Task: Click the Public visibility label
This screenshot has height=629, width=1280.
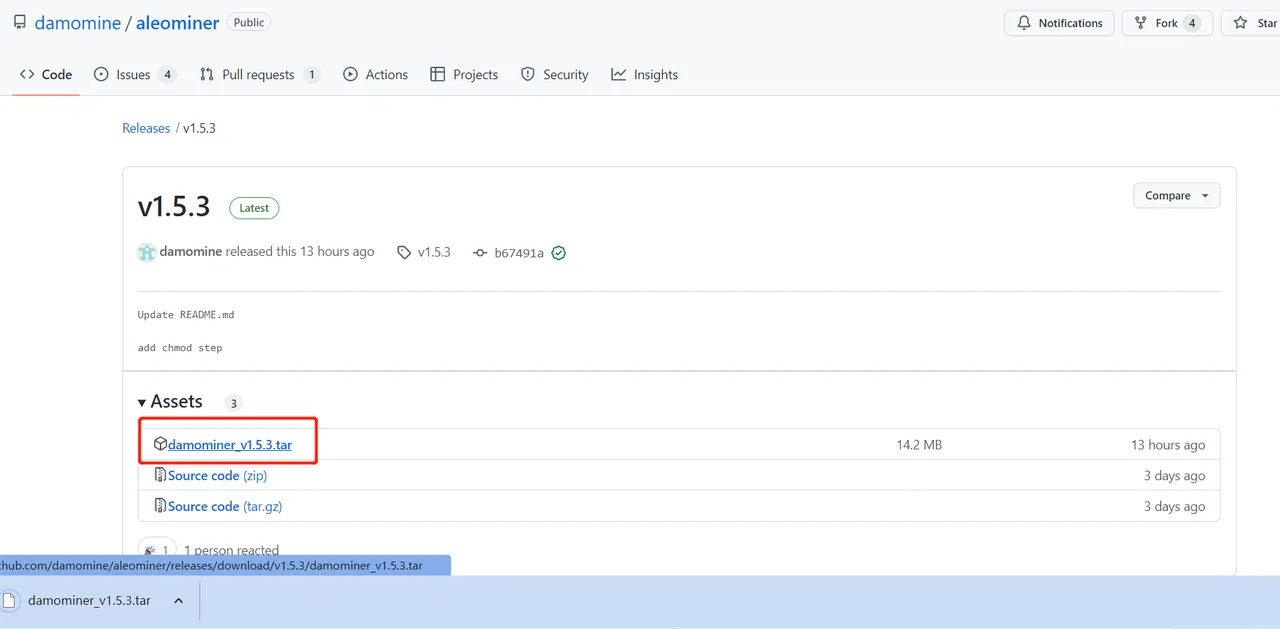Action: coord(249,21)
